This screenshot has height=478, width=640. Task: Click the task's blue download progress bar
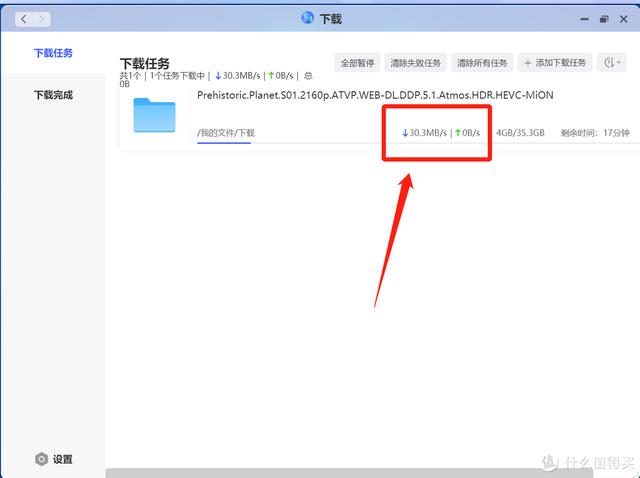point(224,143)
